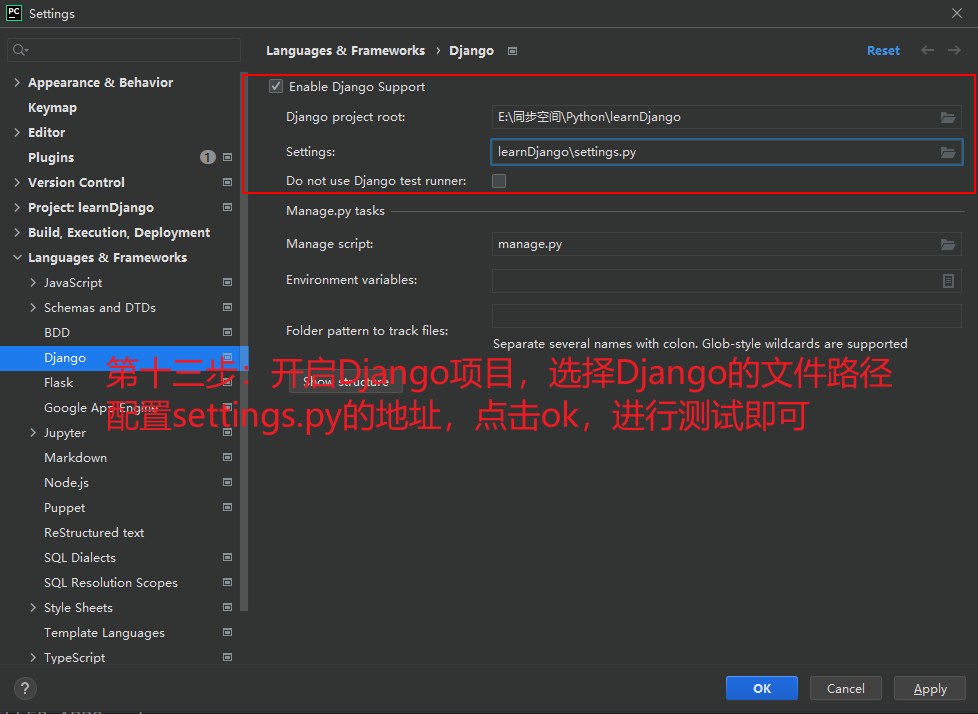This screenshot has width=978, height=714.
Task: Click the project-level icon beside Project: learnDjango
Action: (228, 207)
